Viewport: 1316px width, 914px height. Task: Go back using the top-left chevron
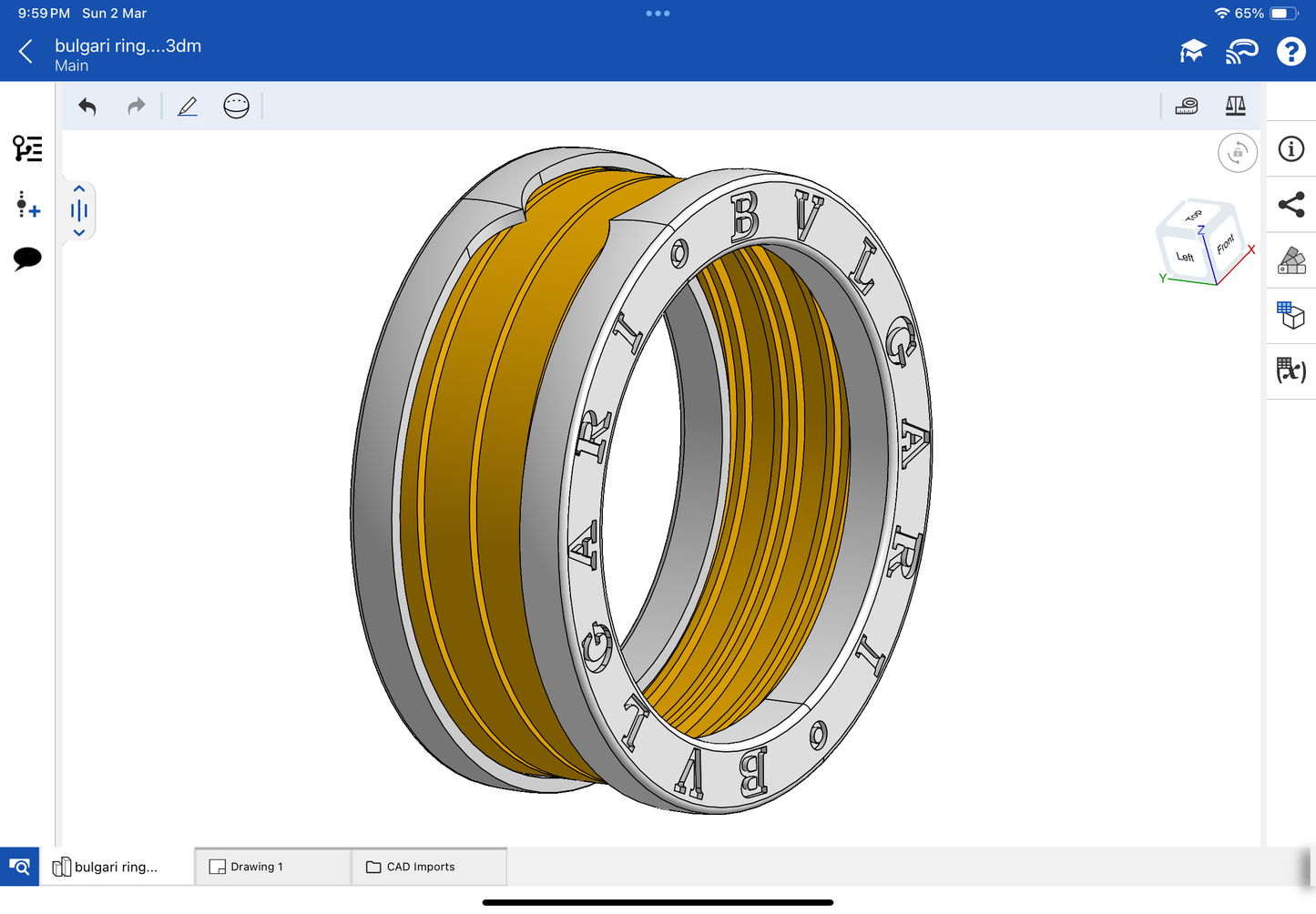pos(26,52)
